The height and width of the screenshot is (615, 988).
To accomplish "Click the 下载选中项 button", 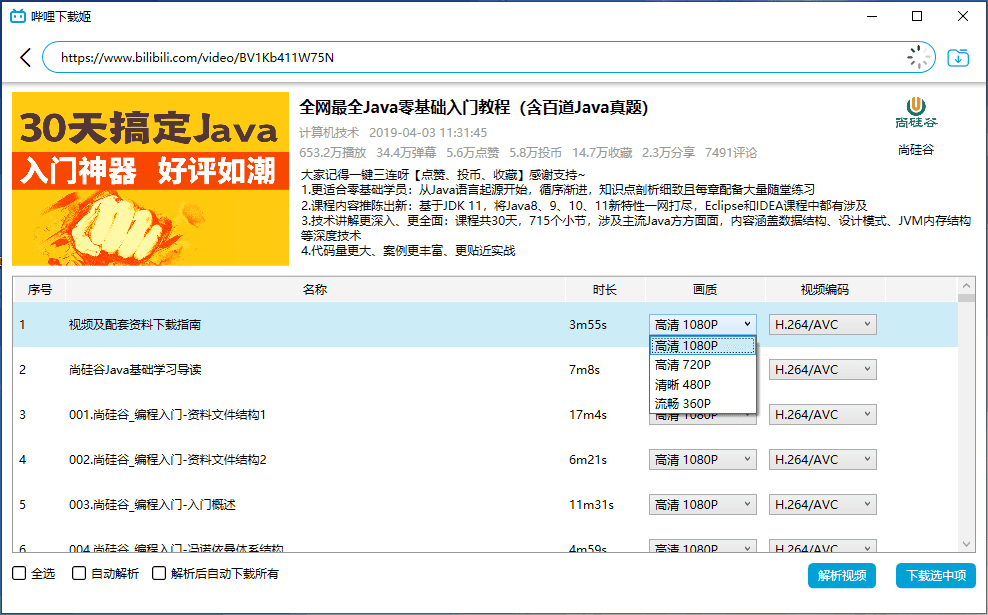I will coord(936,575).
